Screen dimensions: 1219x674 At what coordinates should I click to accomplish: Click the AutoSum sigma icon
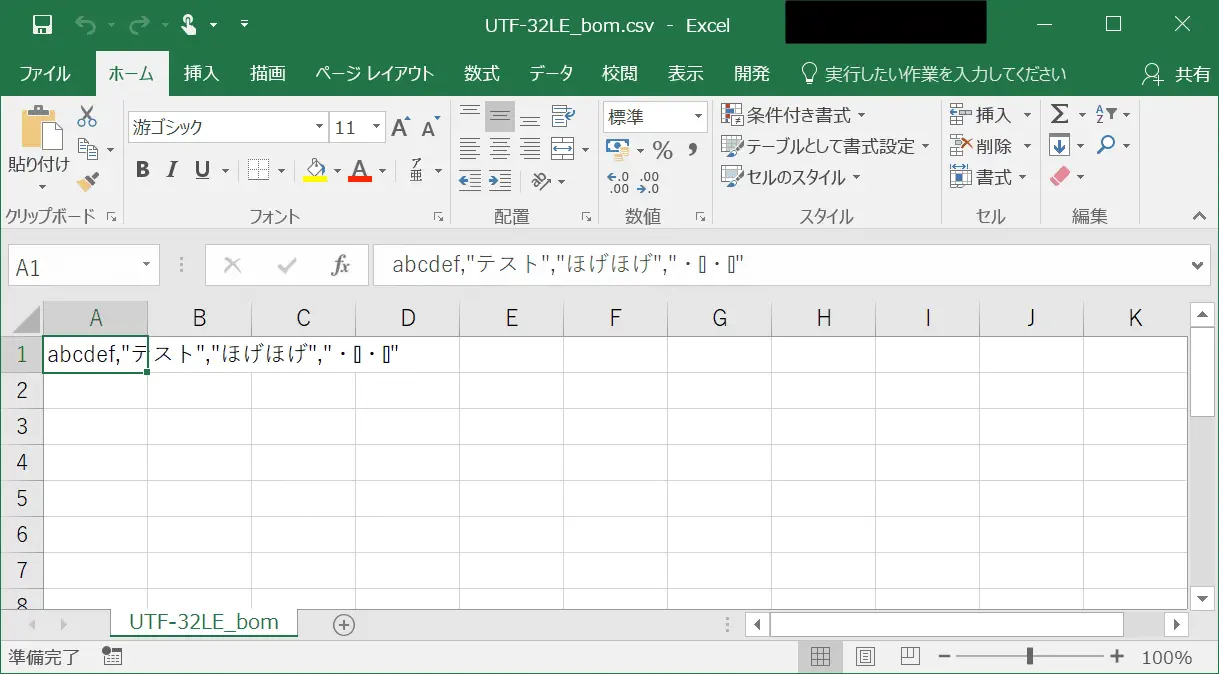1060,114
